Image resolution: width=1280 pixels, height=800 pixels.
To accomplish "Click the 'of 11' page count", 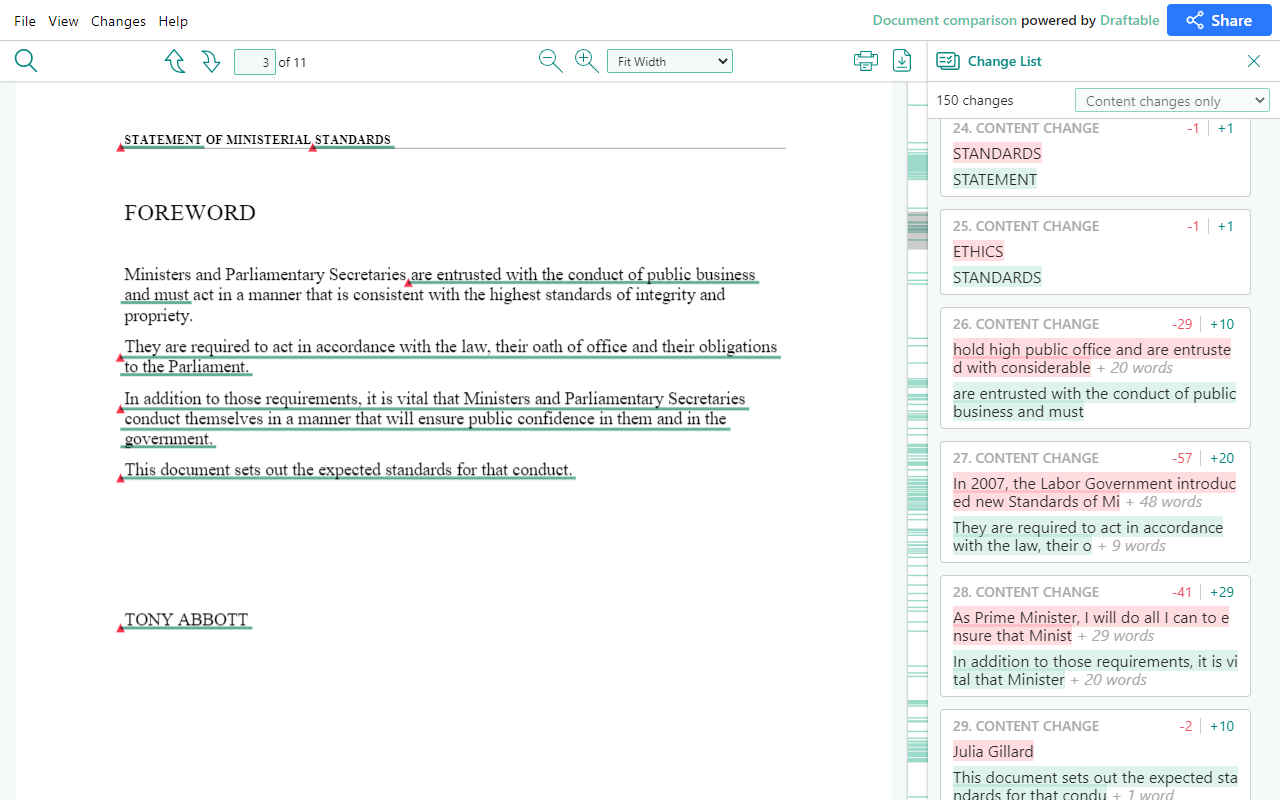I will tap(292, 62).
